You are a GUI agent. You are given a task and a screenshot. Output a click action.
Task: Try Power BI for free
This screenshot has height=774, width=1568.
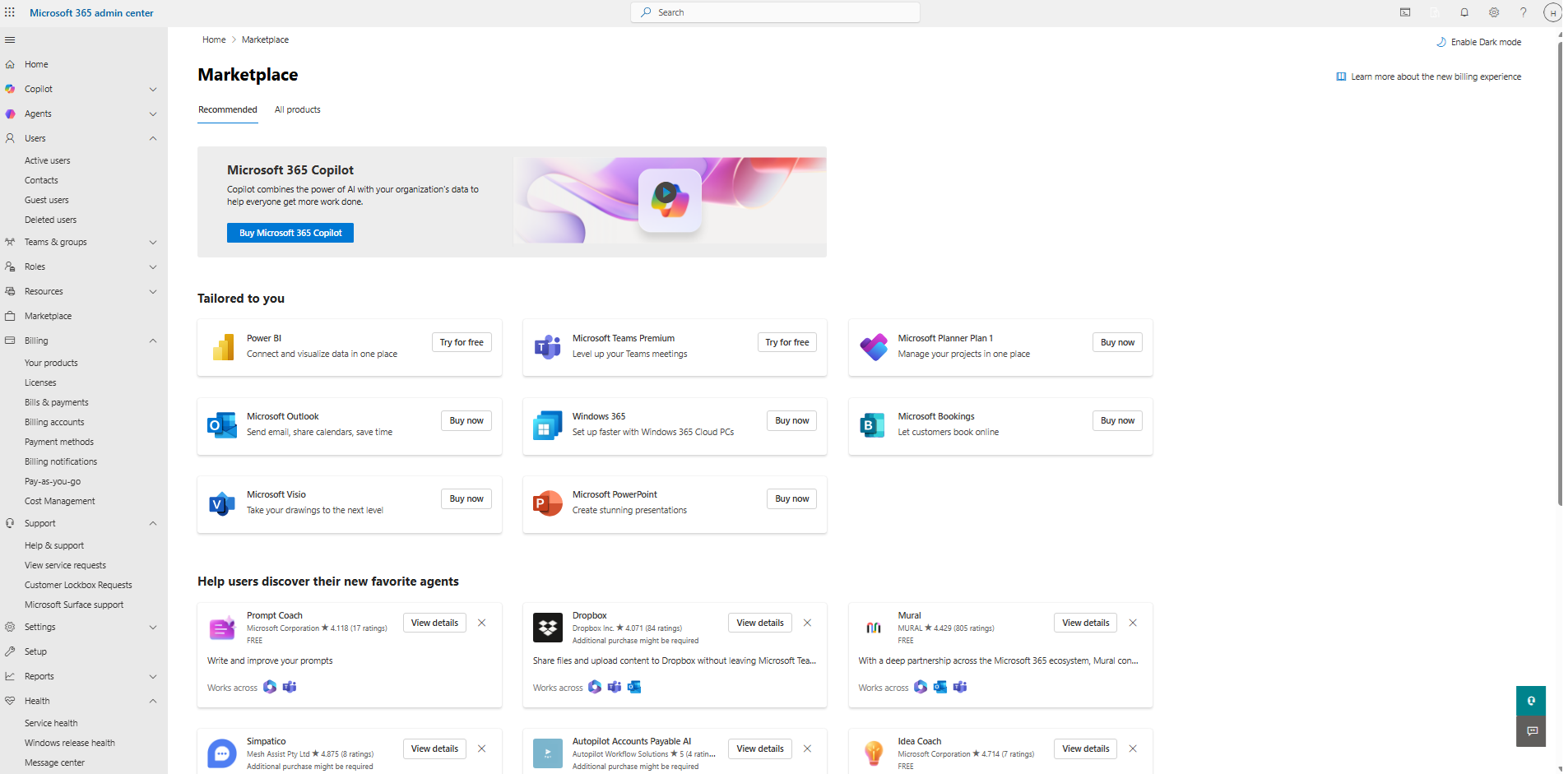tap(462, 342)
